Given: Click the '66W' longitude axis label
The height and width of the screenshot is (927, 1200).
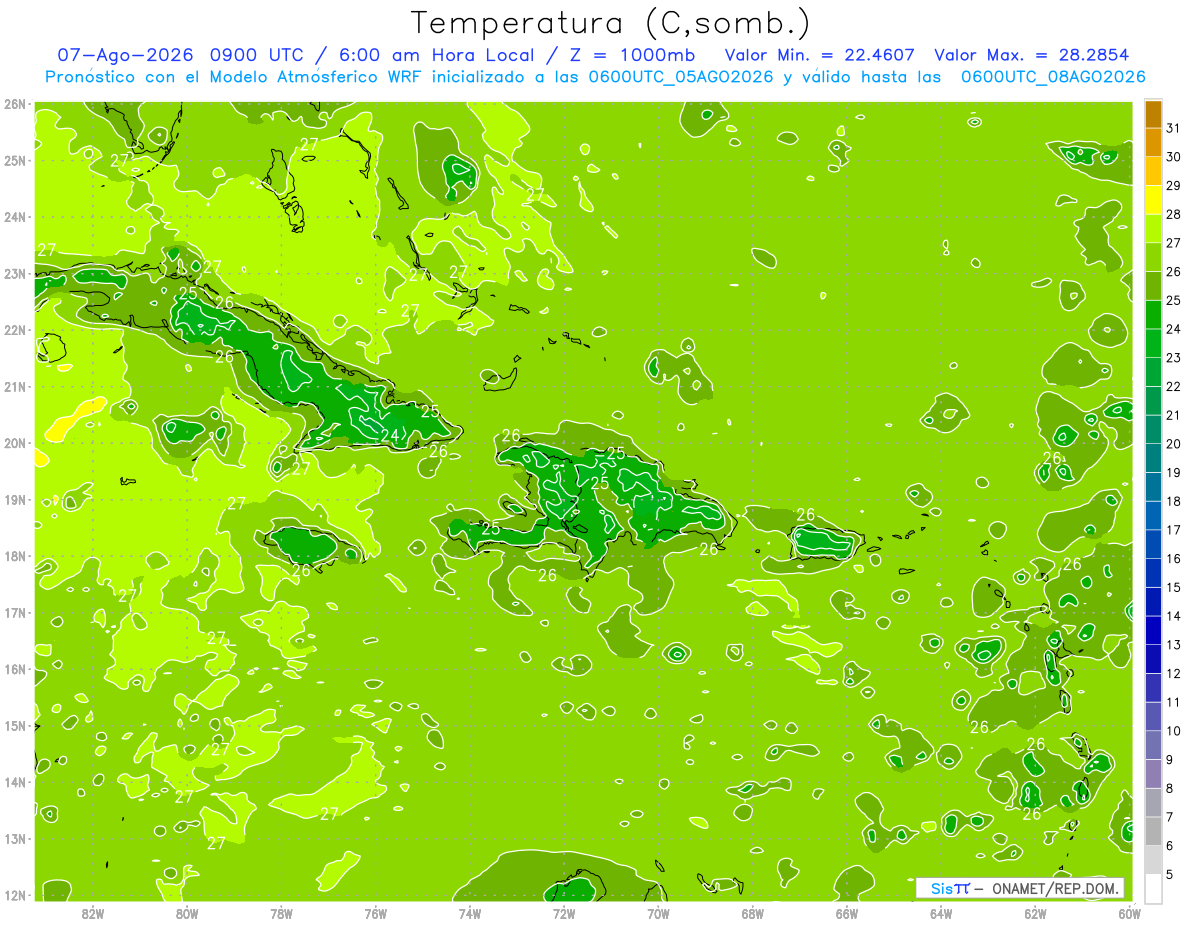Looking at the screenshot, I should click(847, 912).
